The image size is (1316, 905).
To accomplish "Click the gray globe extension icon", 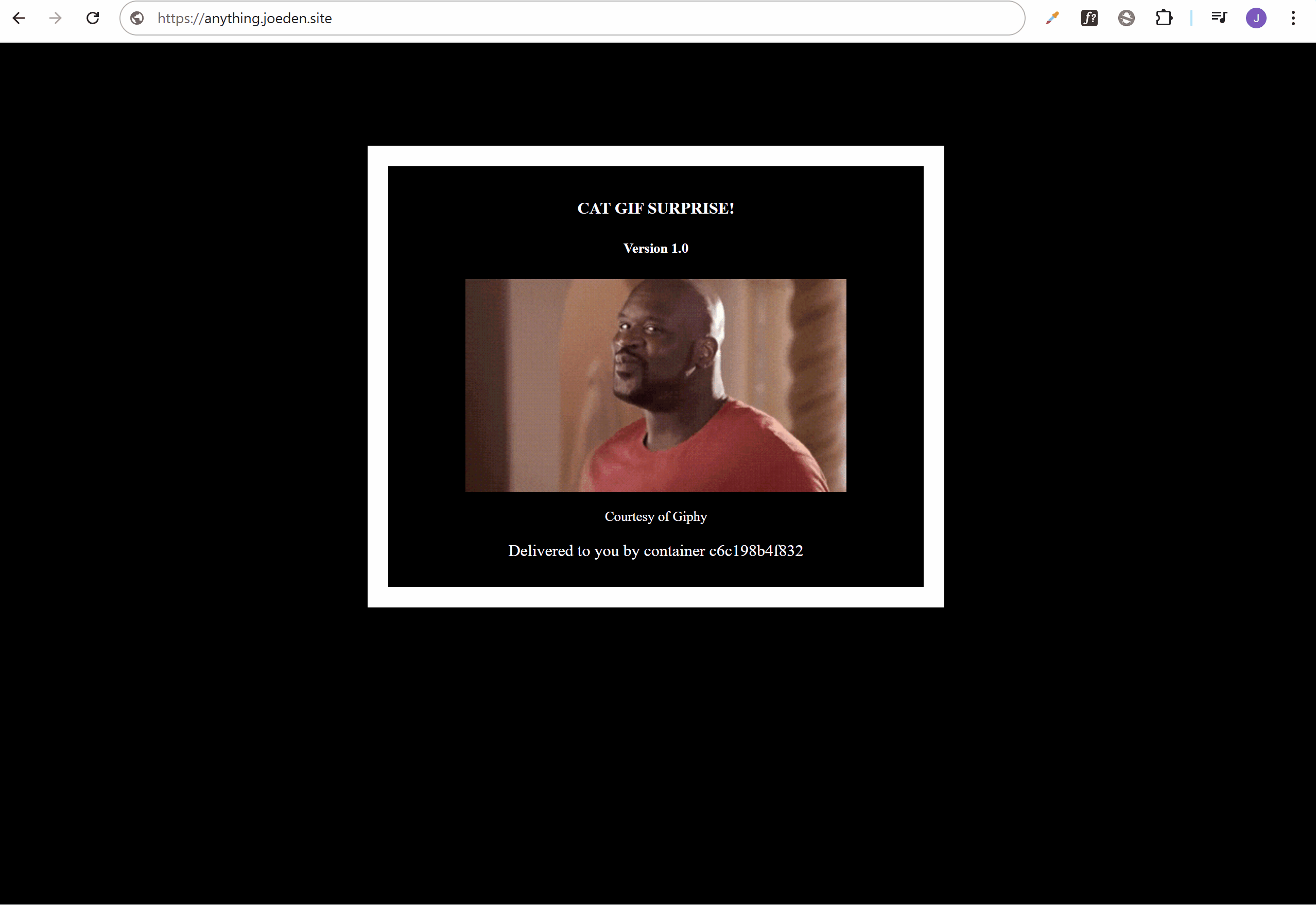I will point(1126,18).
